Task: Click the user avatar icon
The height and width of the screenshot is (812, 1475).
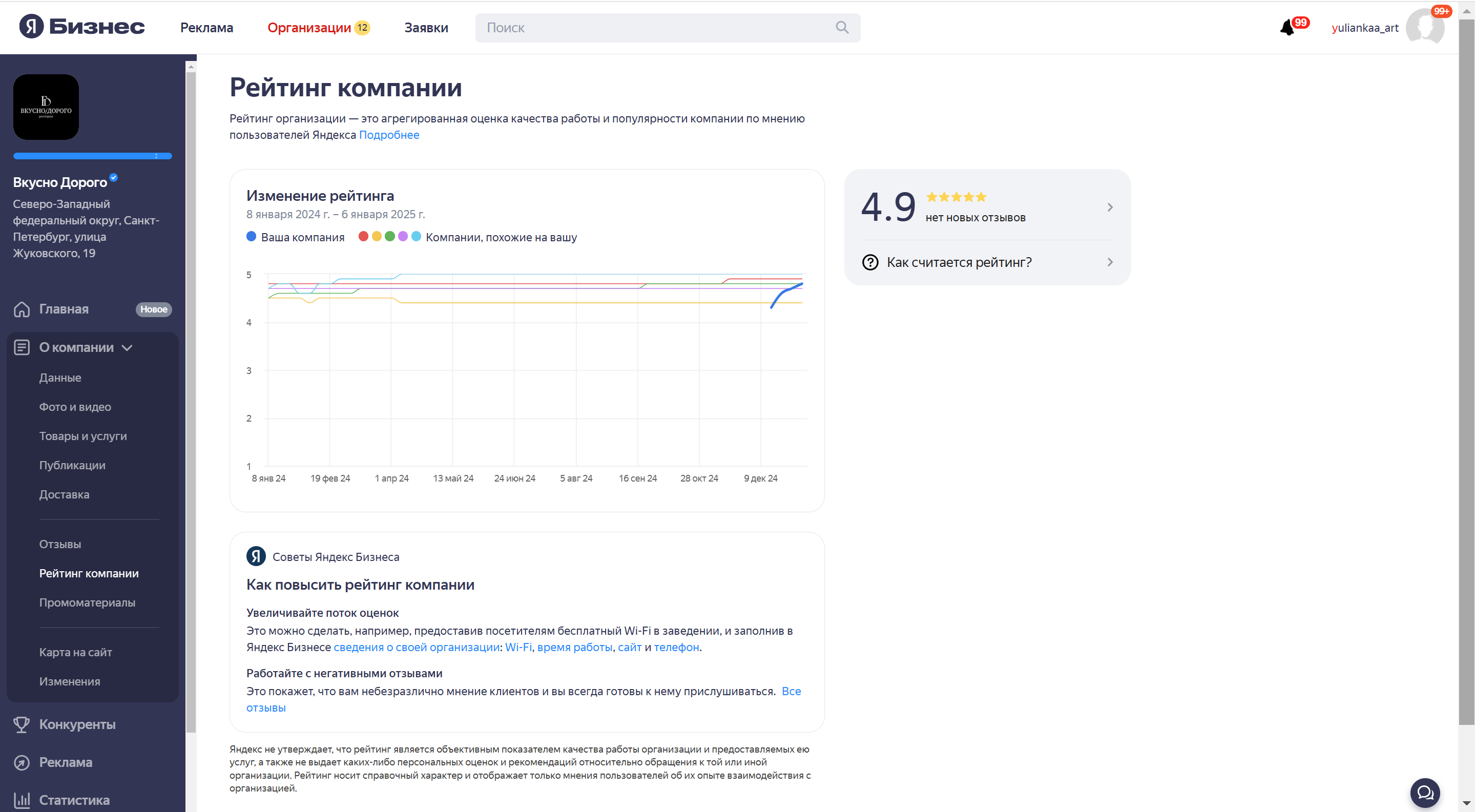Action: [1426, 26]
